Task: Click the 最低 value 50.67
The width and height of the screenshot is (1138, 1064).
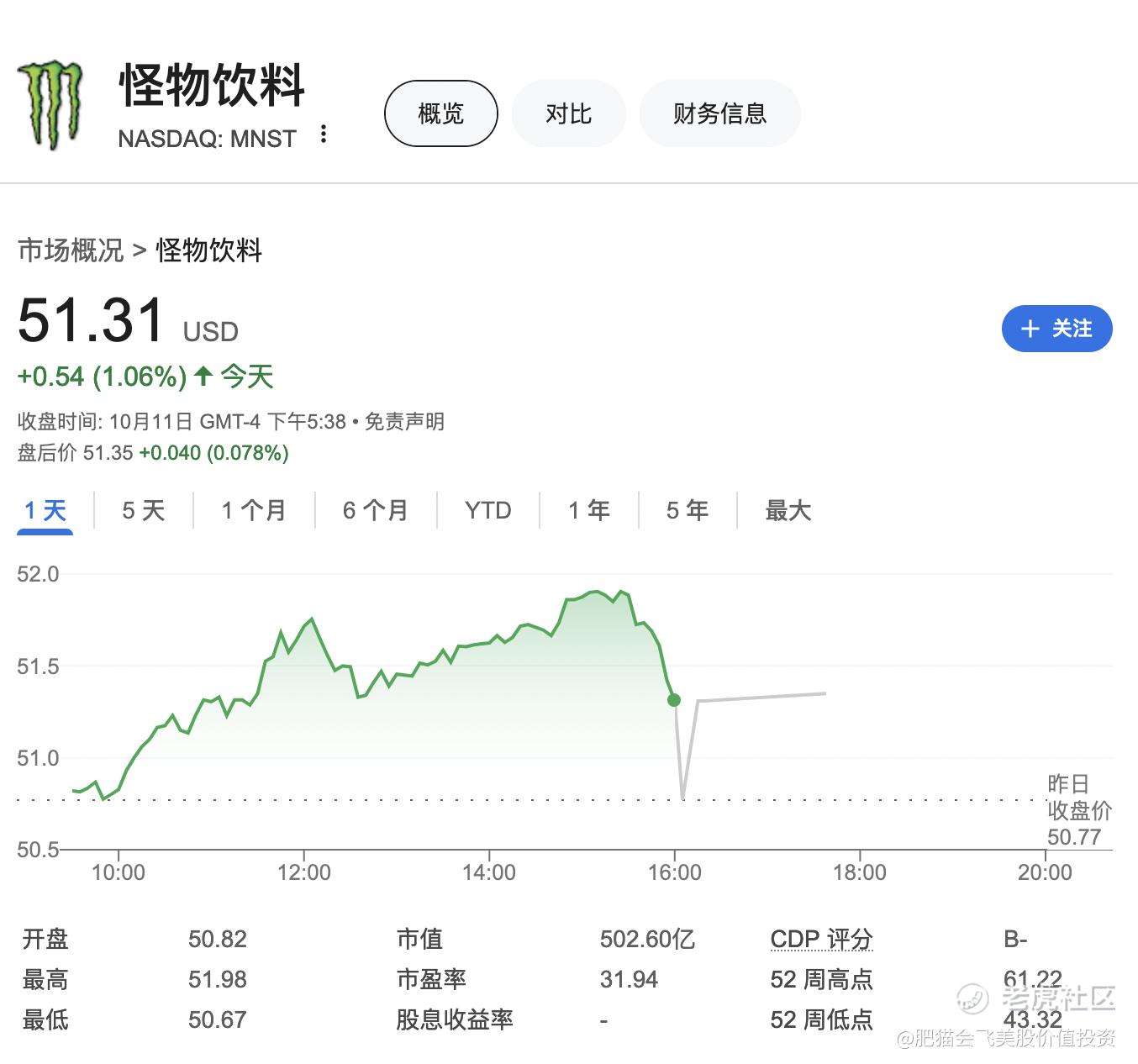Action: (218, 1019)
